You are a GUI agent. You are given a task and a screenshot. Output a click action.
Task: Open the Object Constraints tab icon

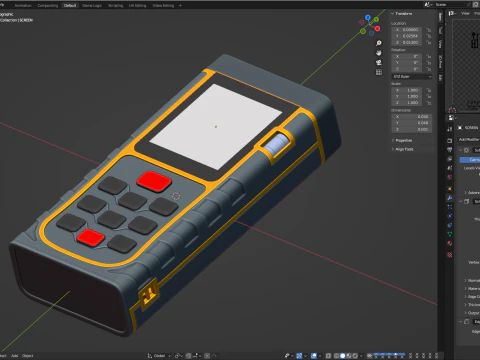tap(450, 225)
